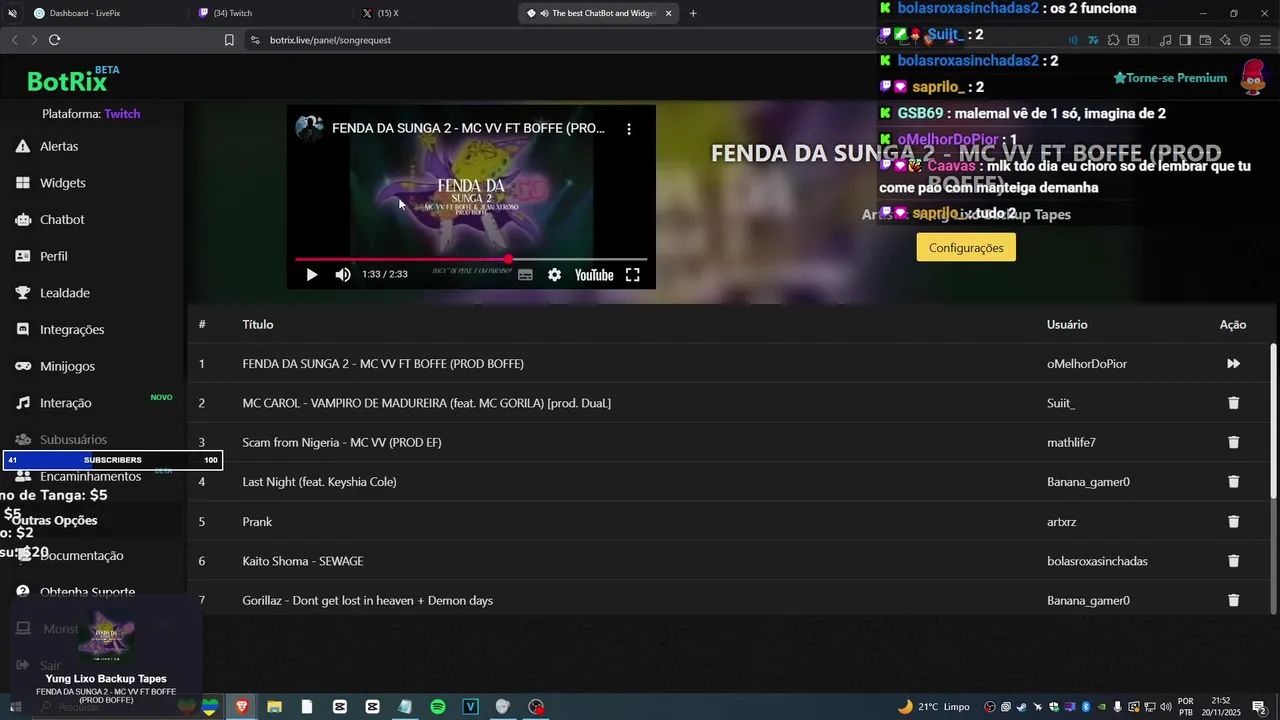1280x720 pixels.
Task: Open Encaminhamentos in sidebar
Action: (90, 477)
